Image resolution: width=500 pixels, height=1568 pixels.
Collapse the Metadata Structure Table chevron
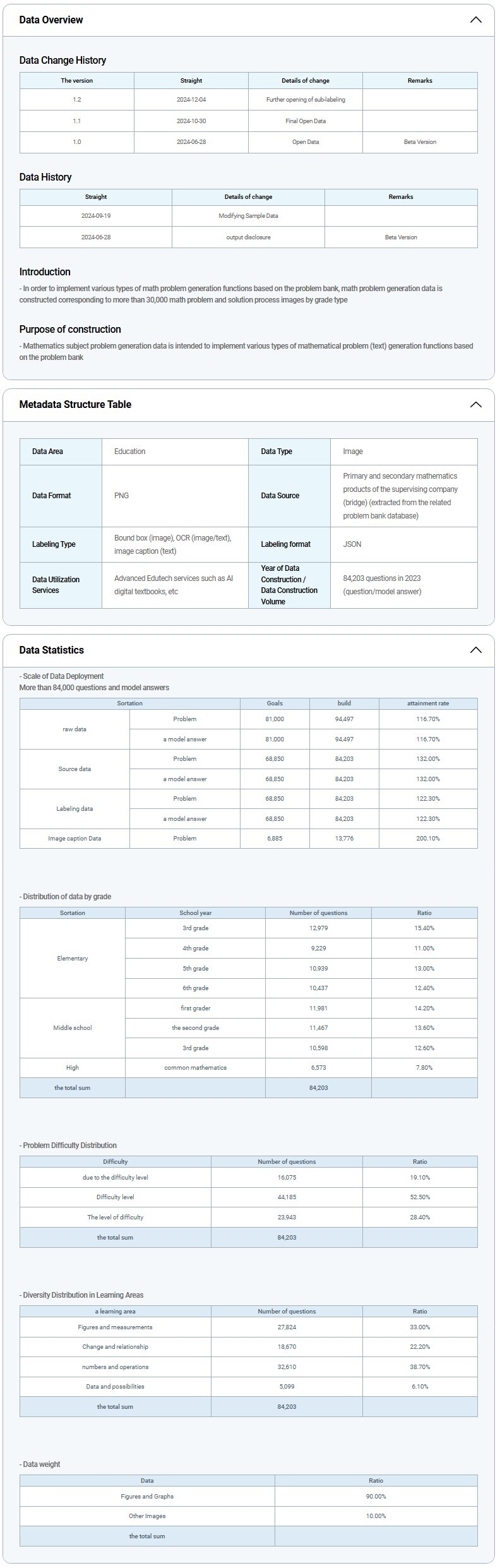coord(475,405)
